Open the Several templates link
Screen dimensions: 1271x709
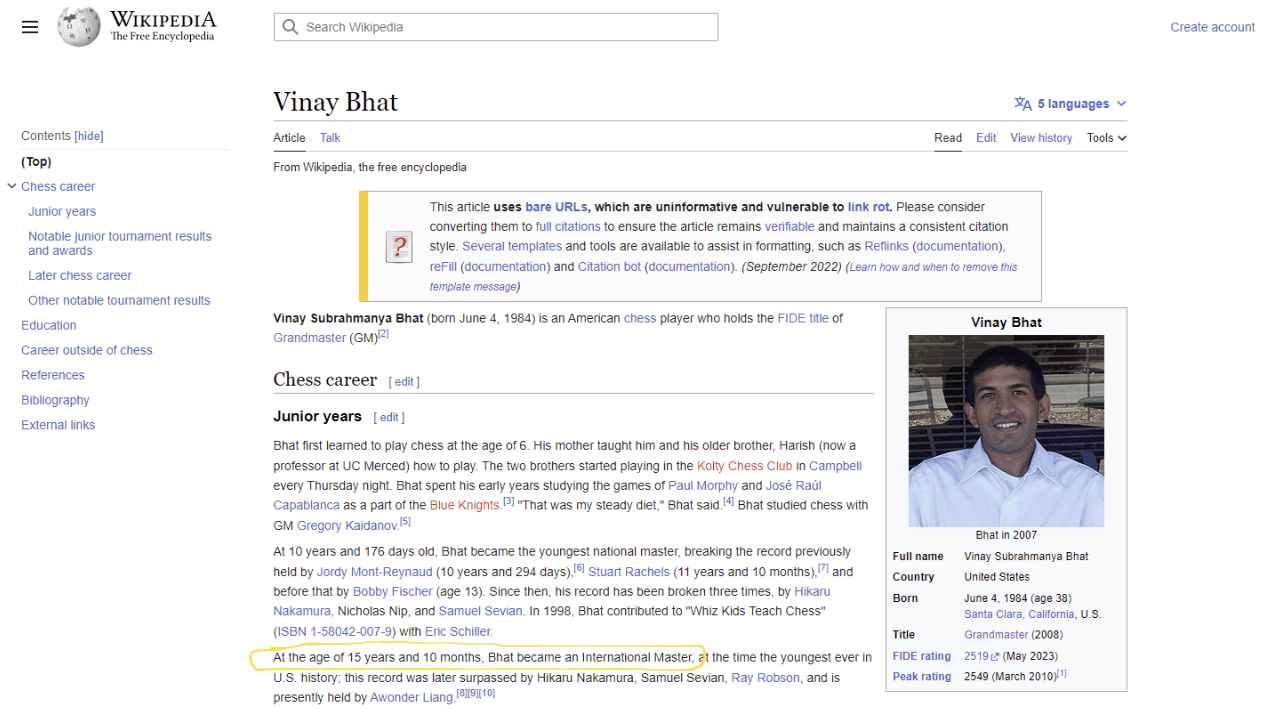[x=512, y=246]
